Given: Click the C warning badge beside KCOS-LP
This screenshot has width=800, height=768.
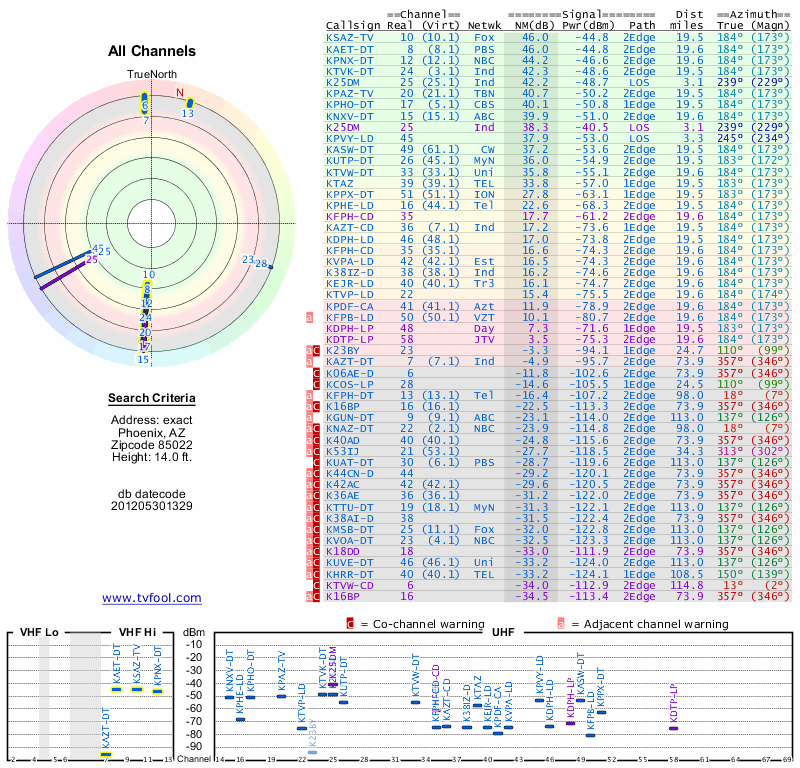Looking at the screenshot, I should click(316, 384).
